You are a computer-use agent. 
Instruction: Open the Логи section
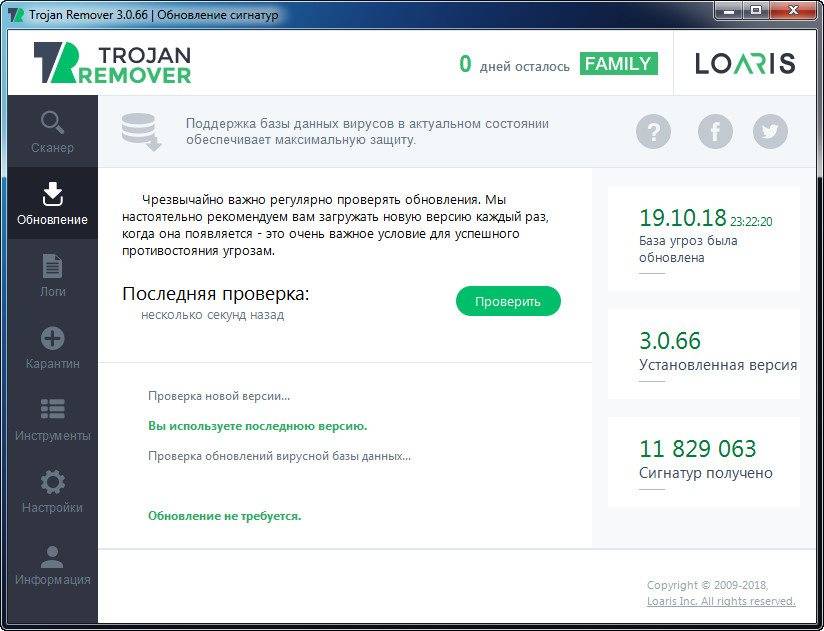pos(53,275)
